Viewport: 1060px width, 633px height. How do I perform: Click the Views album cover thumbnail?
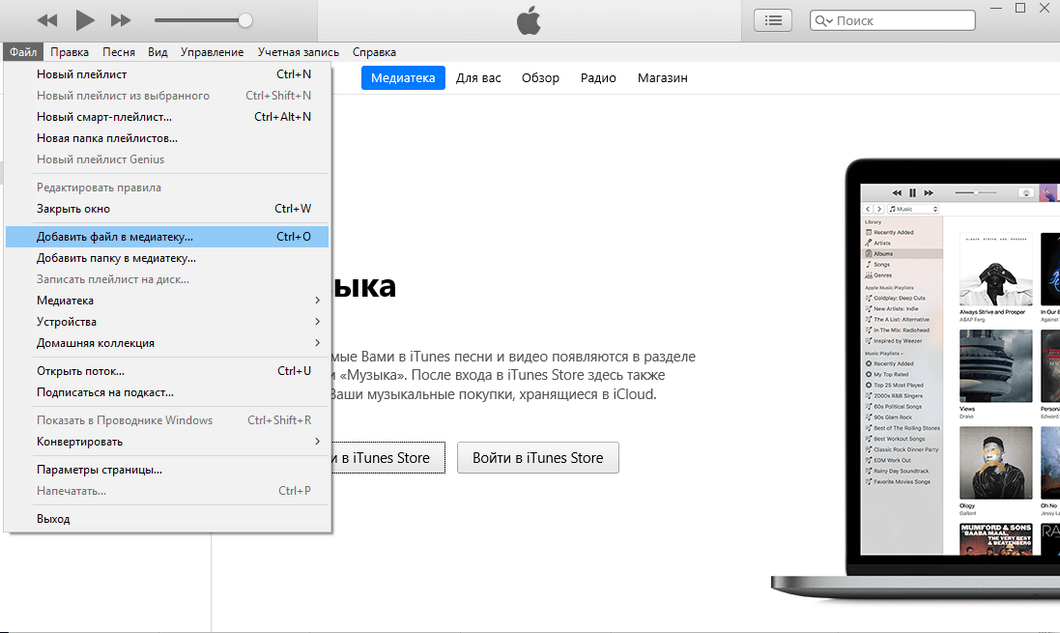pos(996,366)
